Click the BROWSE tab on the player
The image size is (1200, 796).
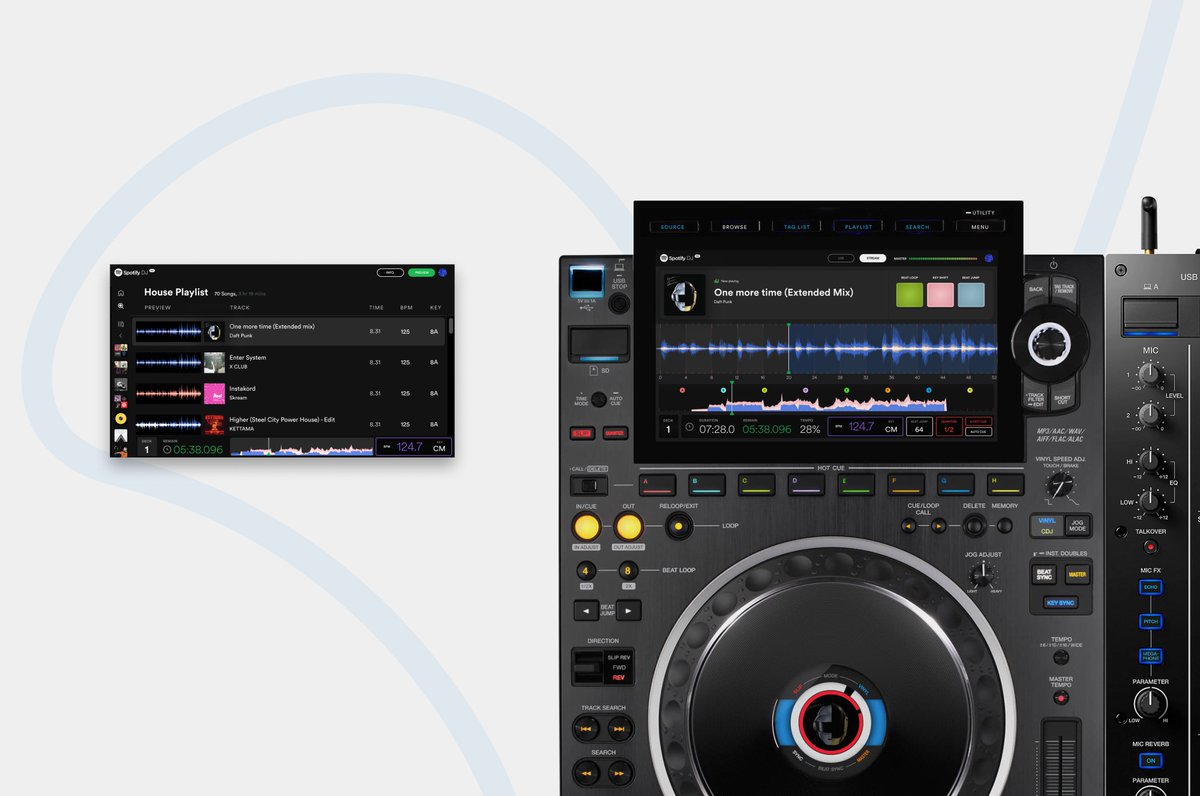coord(735,227)
